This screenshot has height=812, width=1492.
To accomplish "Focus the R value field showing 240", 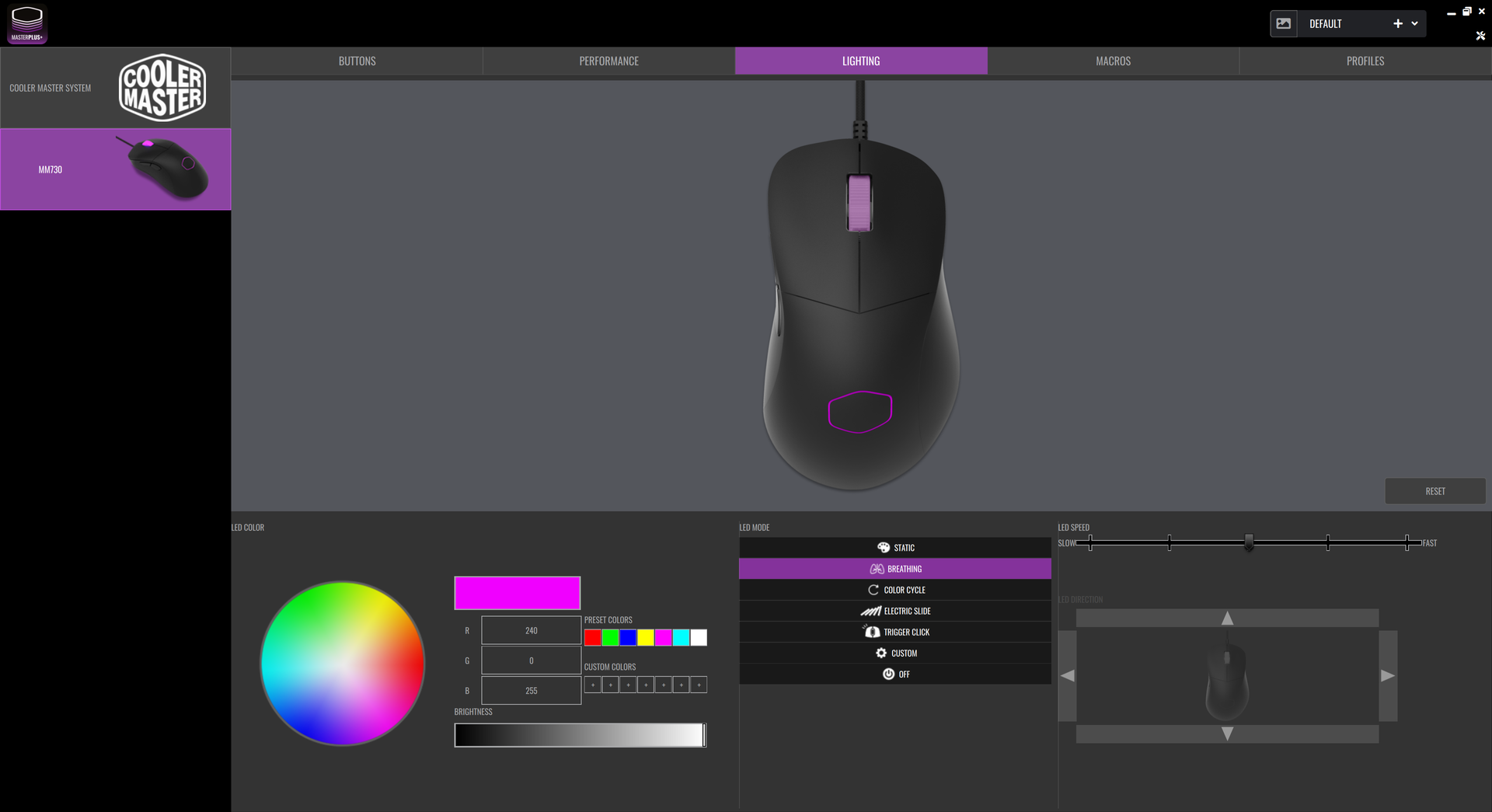I will point(532,630).
